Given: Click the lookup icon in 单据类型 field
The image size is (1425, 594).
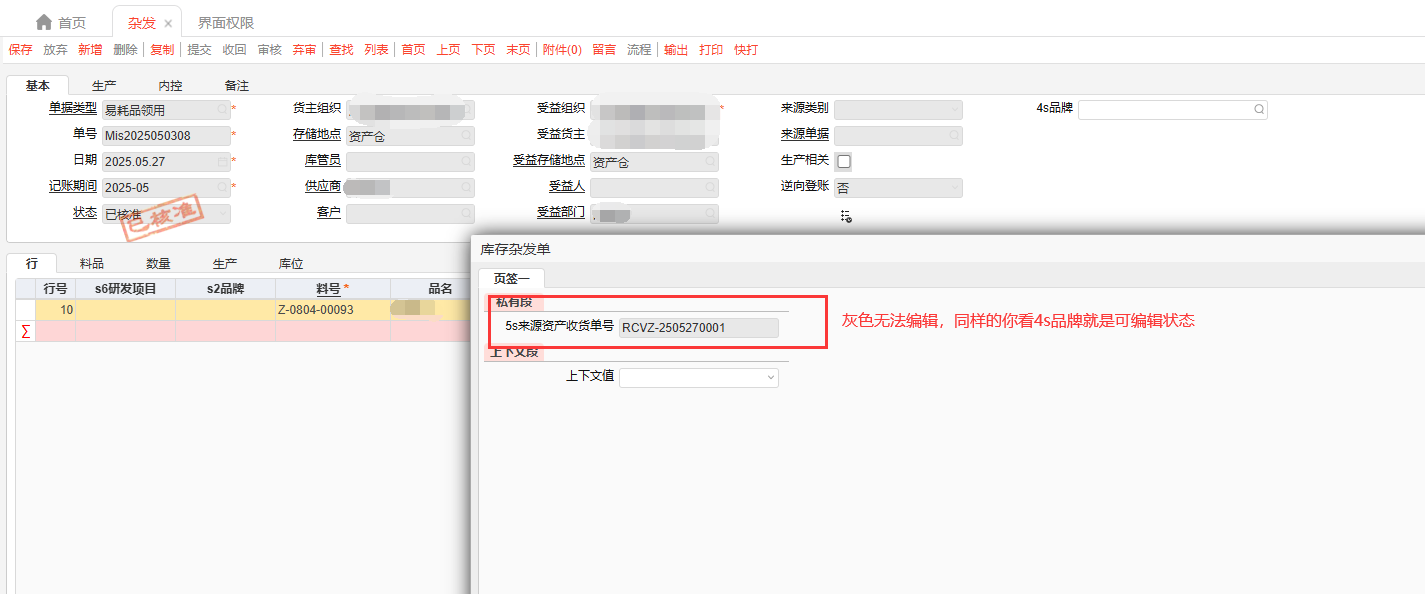Looking at the screenshot, I should [x=222, y=110].
